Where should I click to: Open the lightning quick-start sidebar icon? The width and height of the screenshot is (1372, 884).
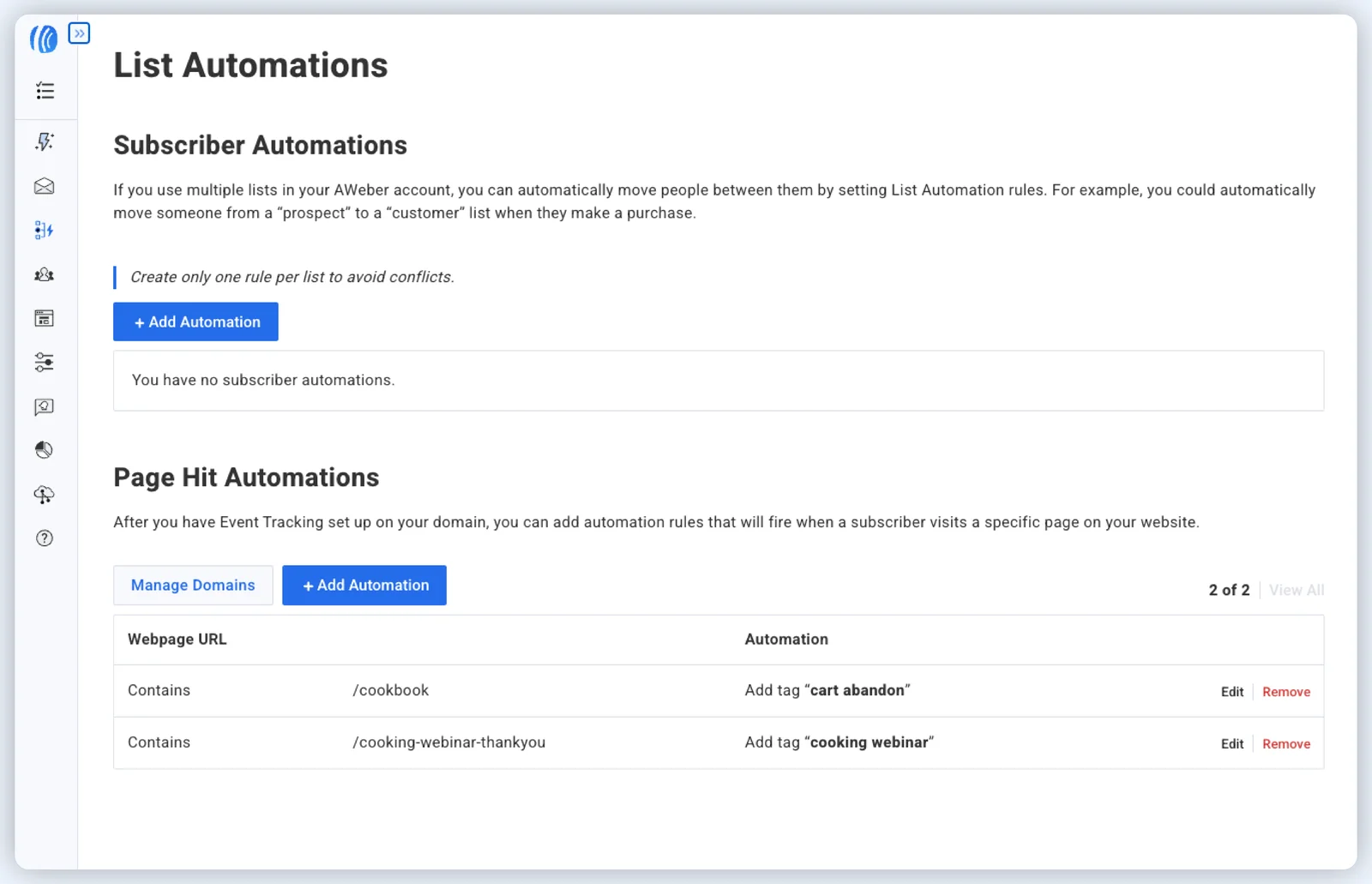click(45, 141)
